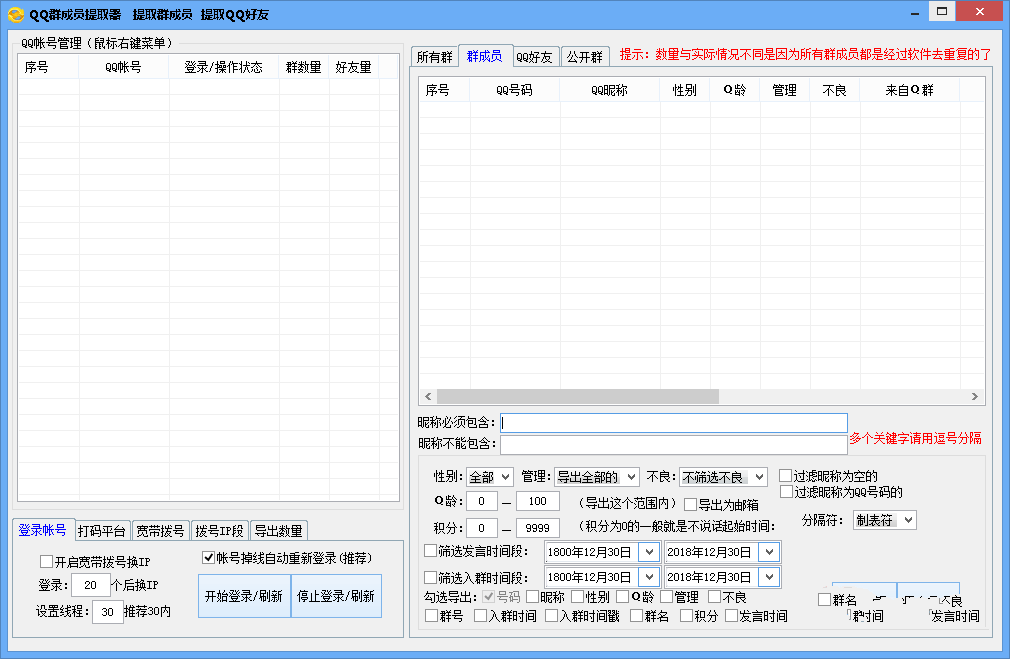Viewport: 1010px width, 659px height.
Task: Tick the 管理 export checkbox
Action: click(x=666, y=597)
